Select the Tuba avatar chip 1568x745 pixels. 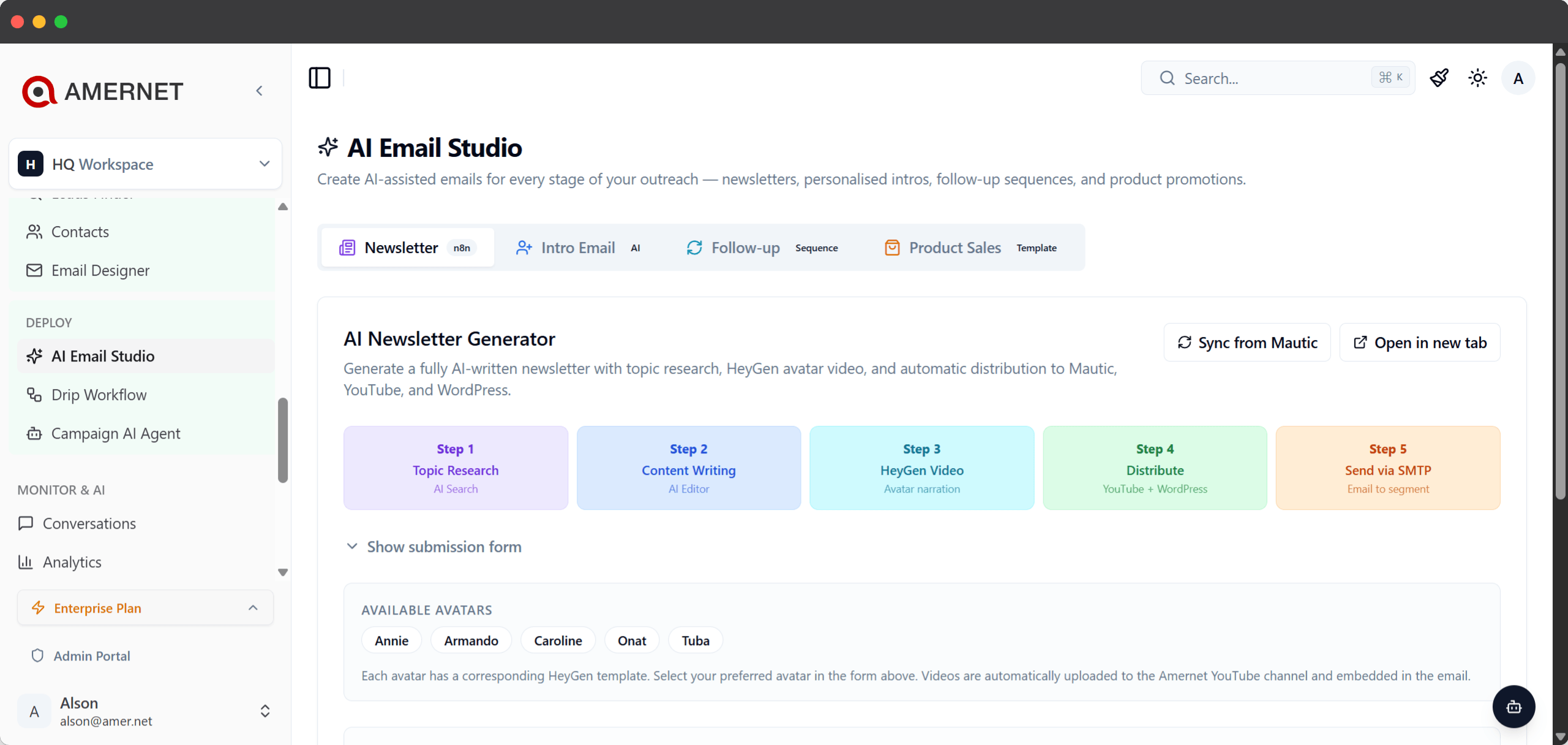[x=696, y=640]
